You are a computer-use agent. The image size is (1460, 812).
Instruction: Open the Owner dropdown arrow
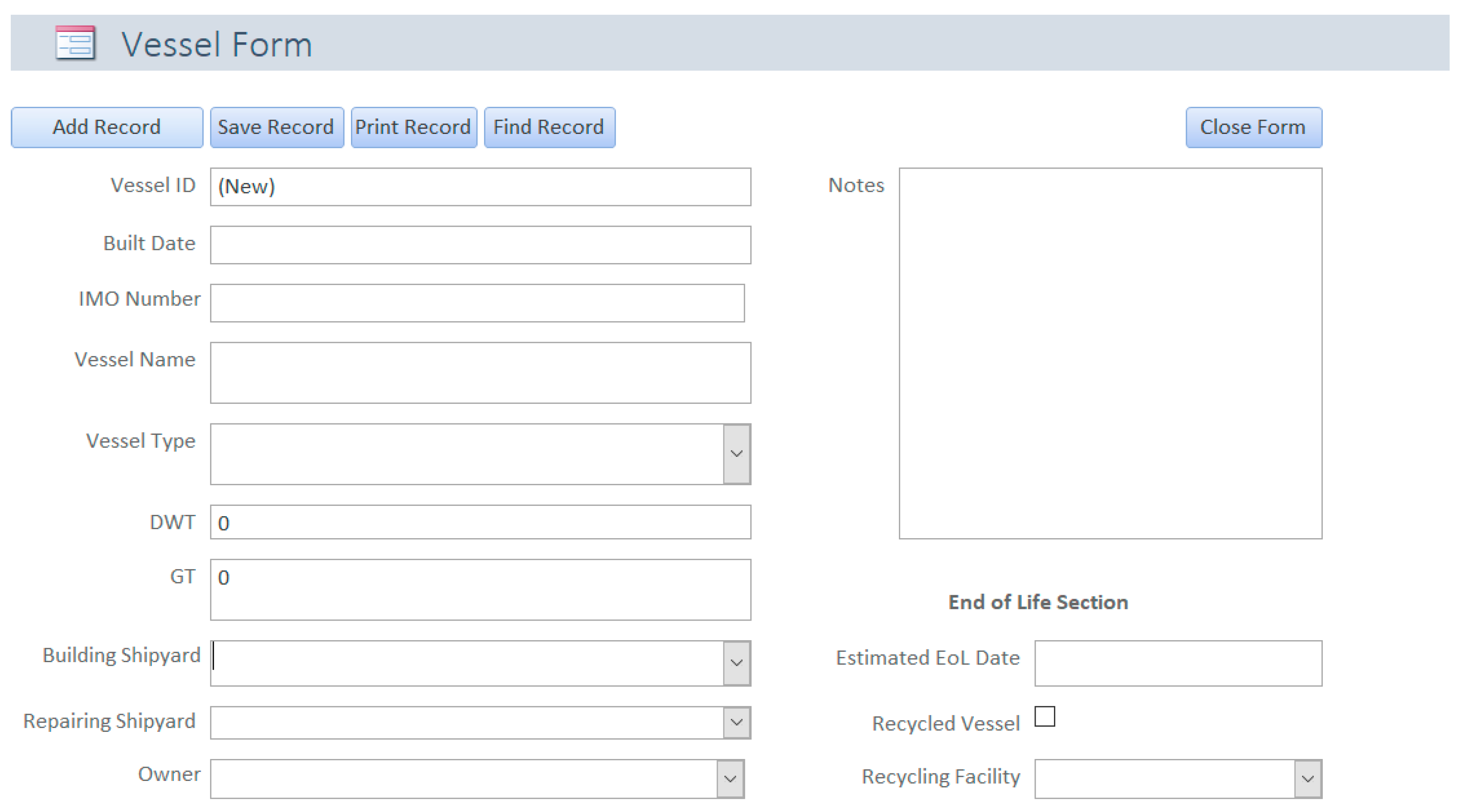pyautogui.click(x=730, y=779)
